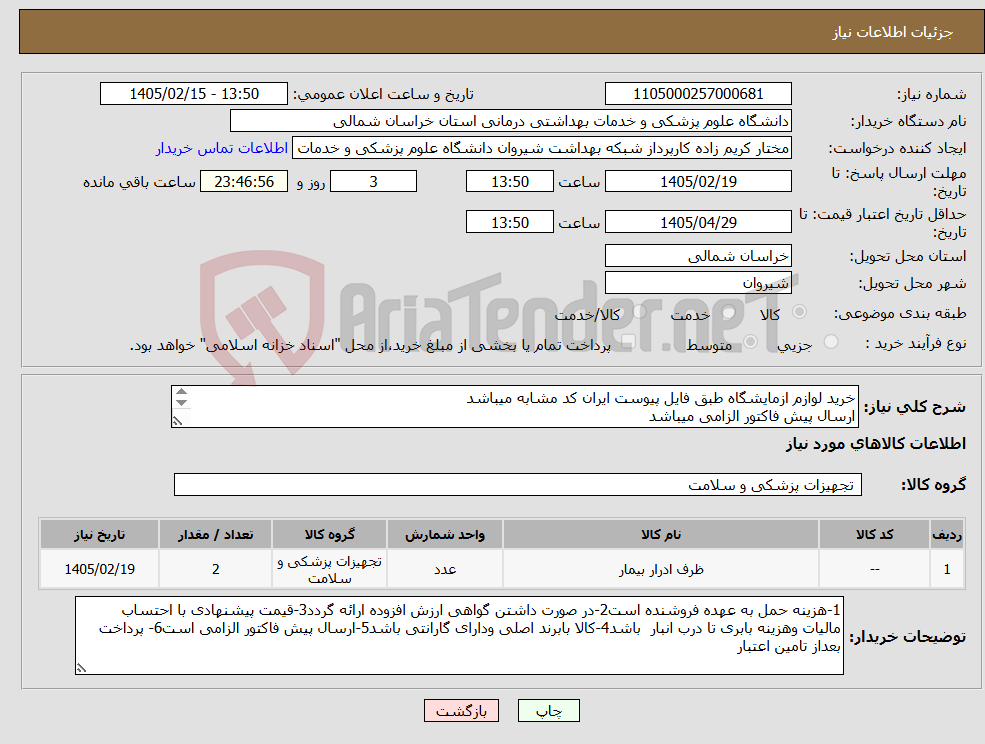985x744 pixels.
Task: Click the need number field 1105000257000681
Action: [x=698, y=94]
